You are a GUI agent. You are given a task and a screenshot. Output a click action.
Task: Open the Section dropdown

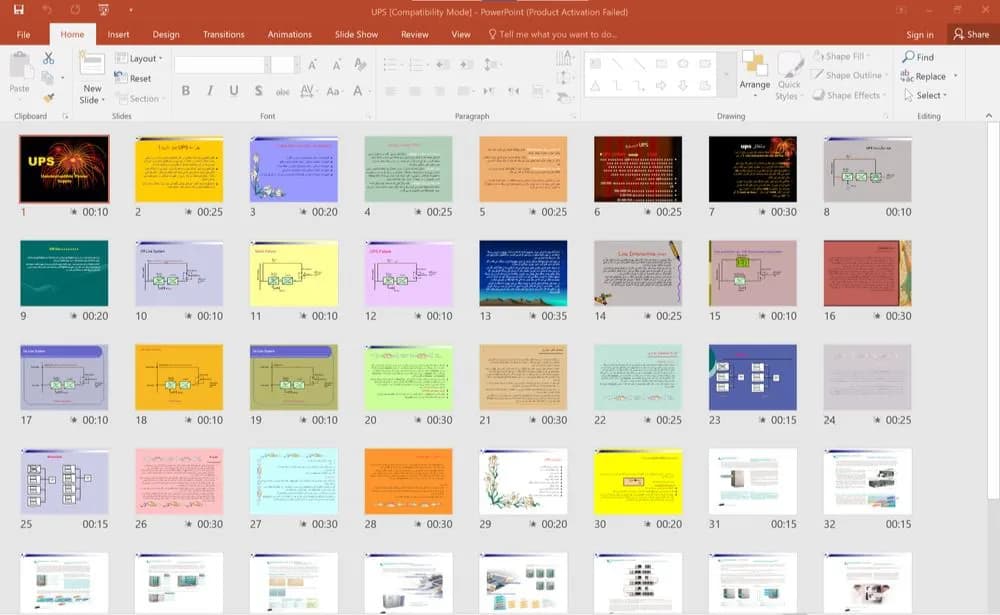(x=140, y=98)
